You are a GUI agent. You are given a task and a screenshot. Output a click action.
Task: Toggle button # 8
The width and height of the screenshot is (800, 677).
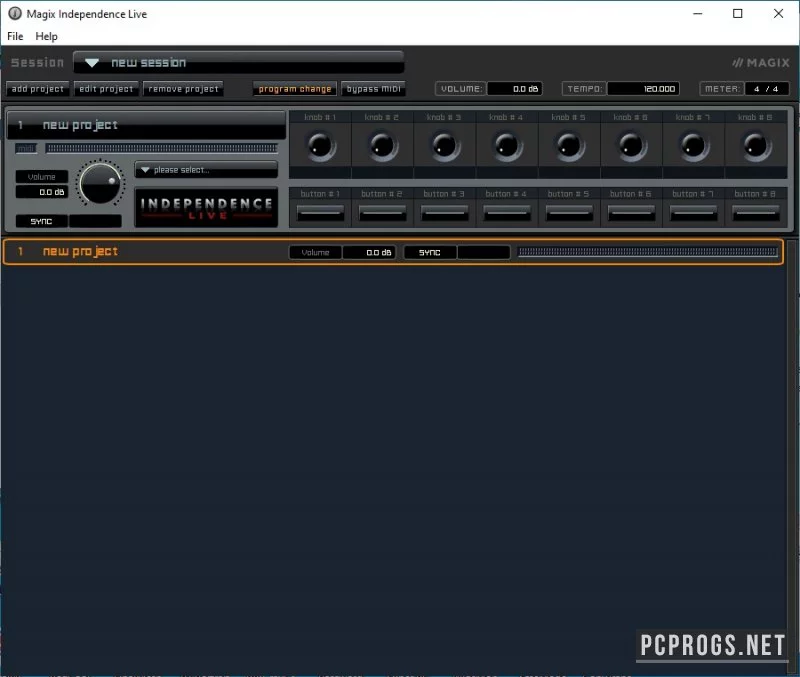[756, 213]
